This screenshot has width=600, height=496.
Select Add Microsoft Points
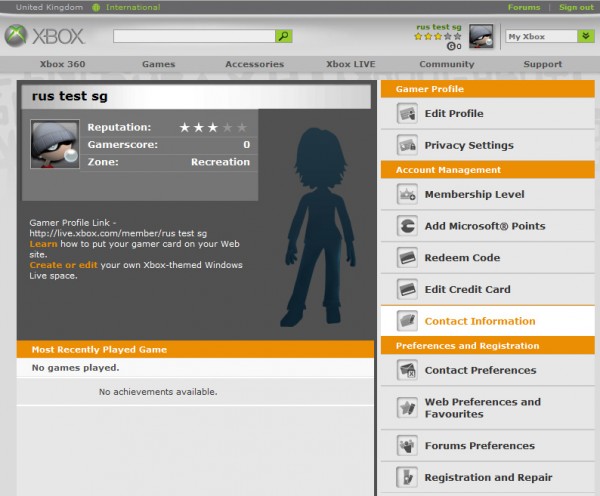(x=488, y=226)
